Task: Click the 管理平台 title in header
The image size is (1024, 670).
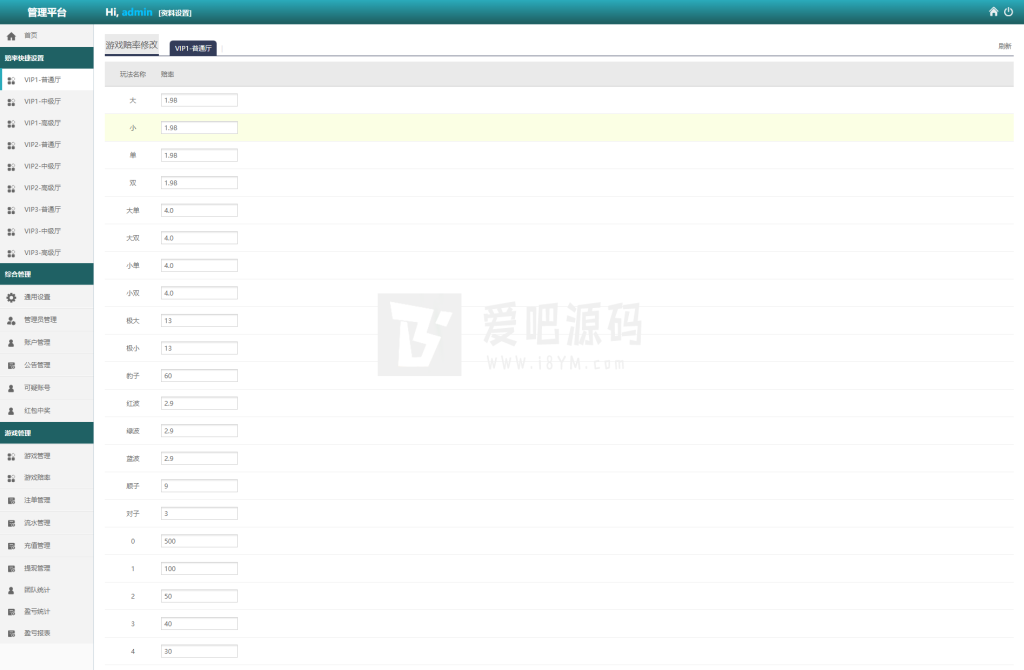Action: click(x=46, y=12)
